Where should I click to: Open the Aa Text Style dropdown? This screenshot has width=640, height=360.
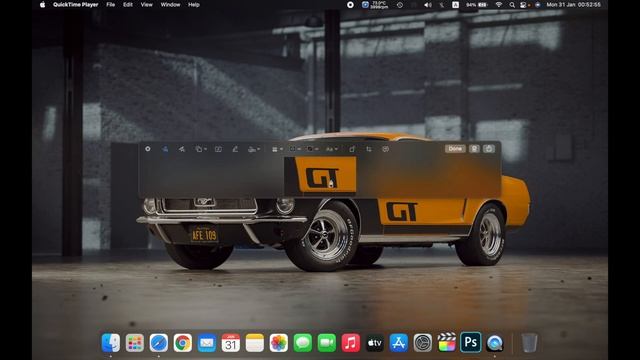click(x=331, y=149)
